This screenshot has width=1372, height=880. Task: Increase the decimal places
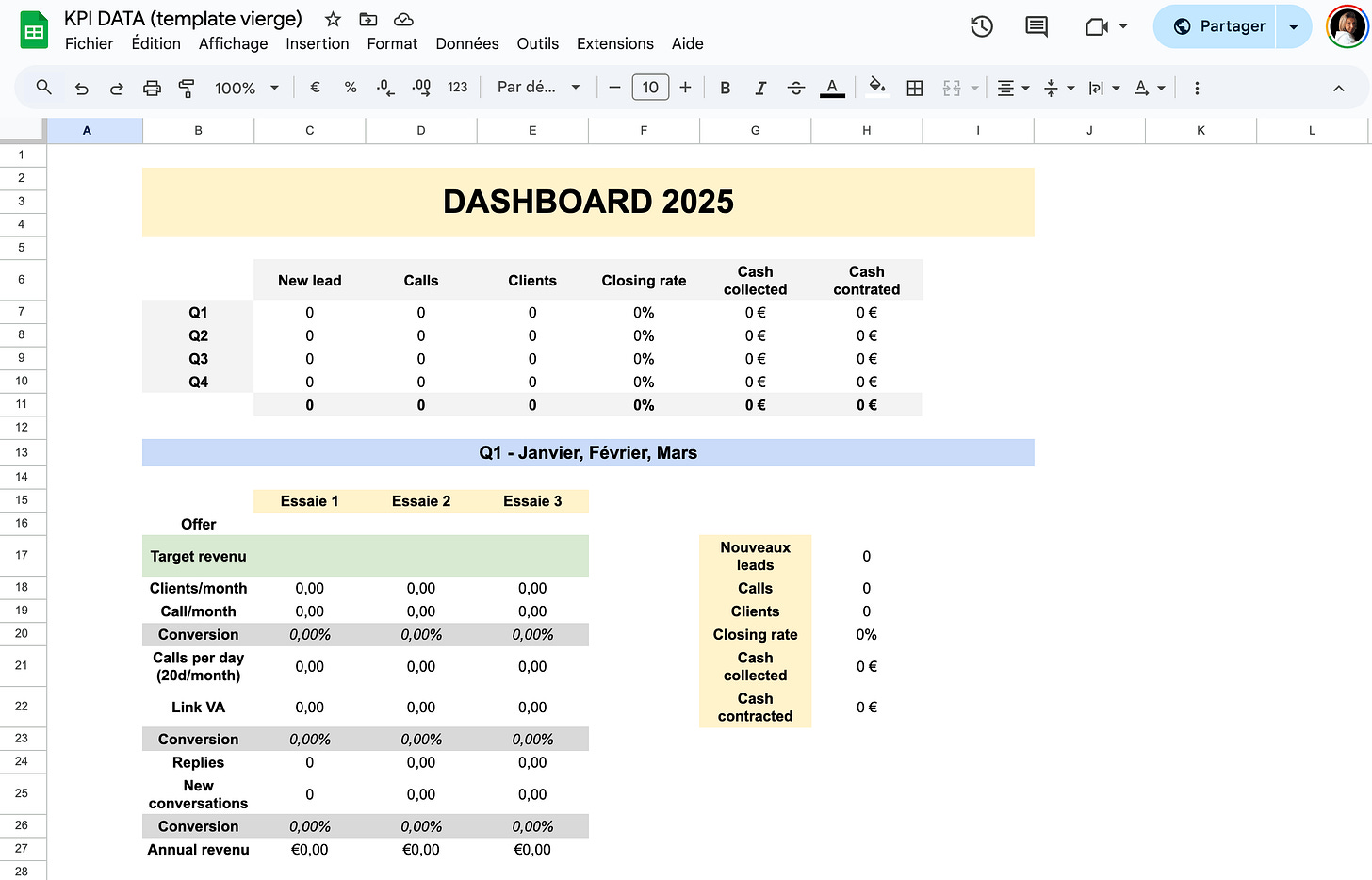[421, 88]
